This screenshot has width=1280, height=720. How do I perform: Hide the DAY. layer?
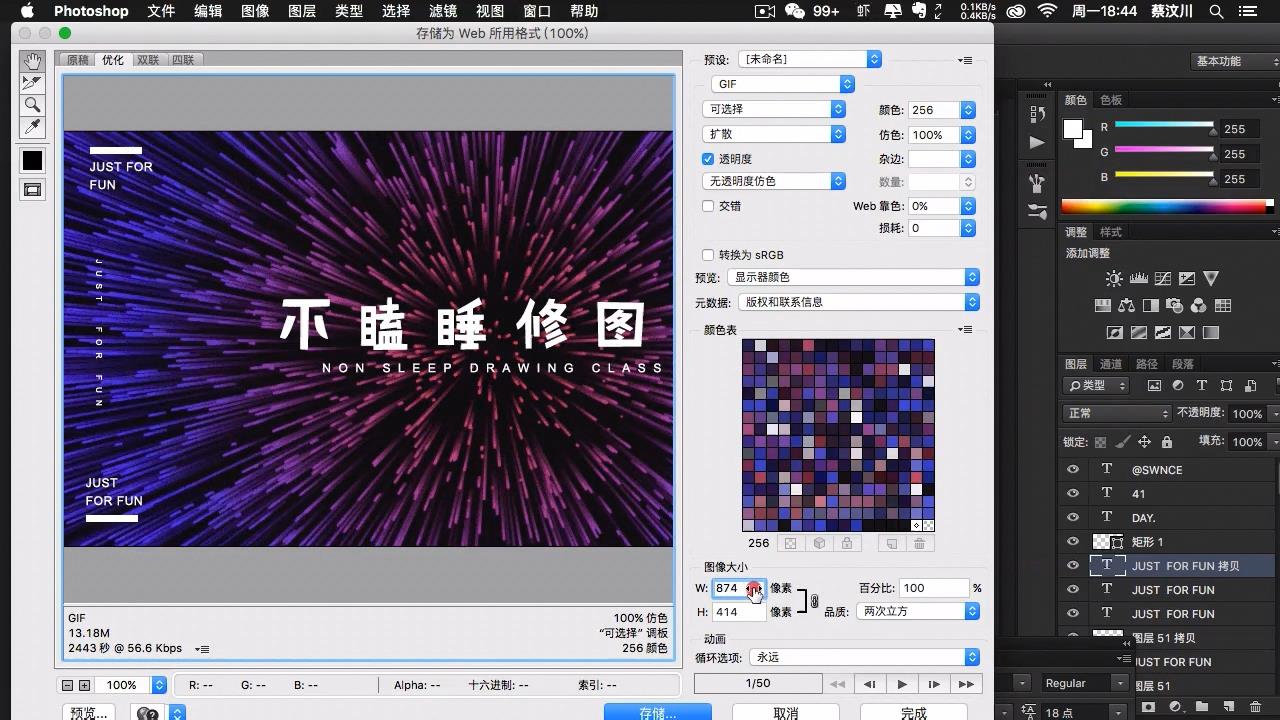coord(1073,517)
